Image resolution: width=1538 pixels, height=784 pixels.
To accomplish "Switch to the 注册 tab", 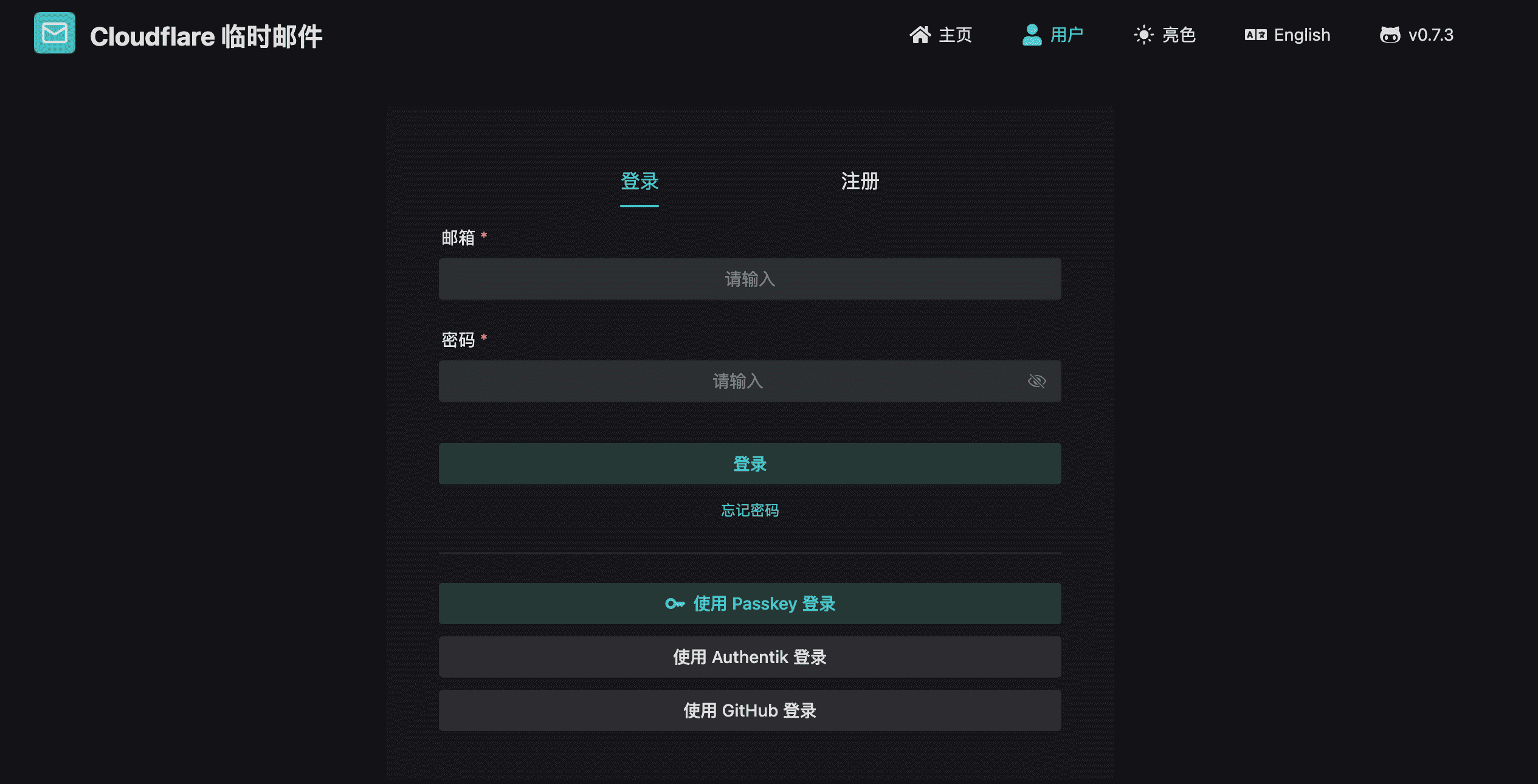I will coord(858,181).
